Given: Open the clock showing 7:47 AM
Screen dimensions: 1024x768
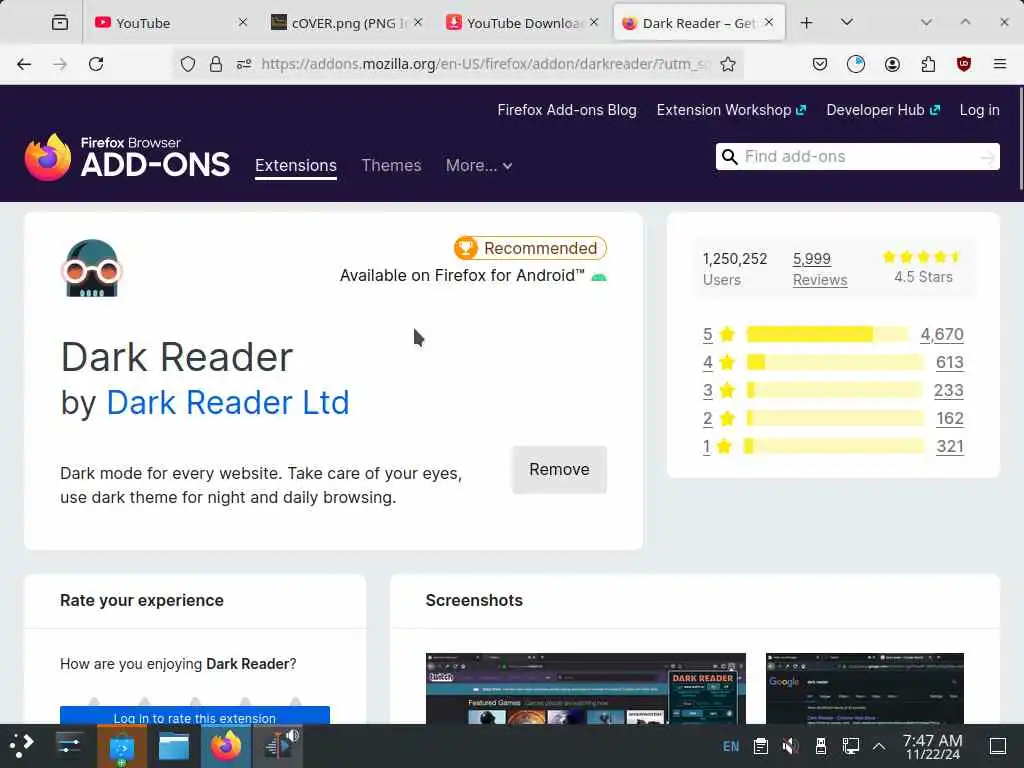Looking at the screenshot, I should coord(932,746).
